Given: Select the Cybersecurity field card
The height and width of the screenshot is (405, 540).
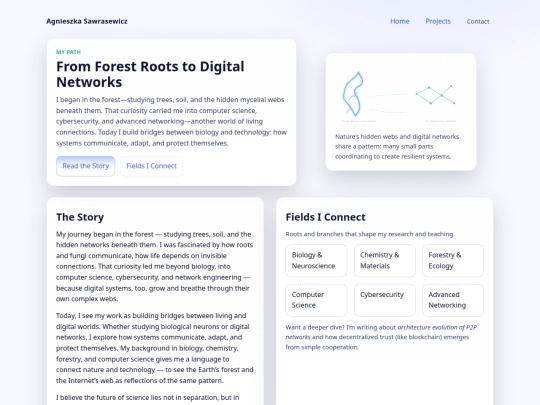Looking at the screenshot, I should click(385, 300).
